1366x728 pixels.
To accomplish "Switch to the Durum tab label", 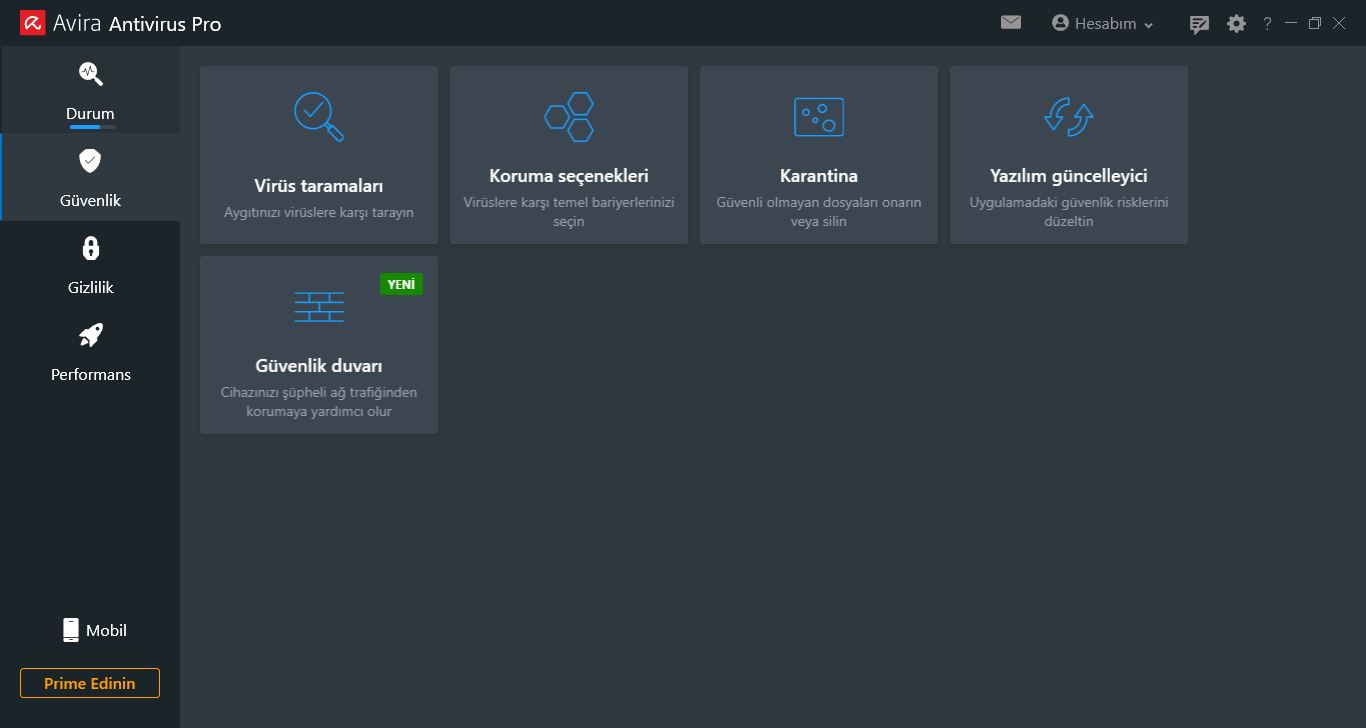I will (x=90, y=113).
